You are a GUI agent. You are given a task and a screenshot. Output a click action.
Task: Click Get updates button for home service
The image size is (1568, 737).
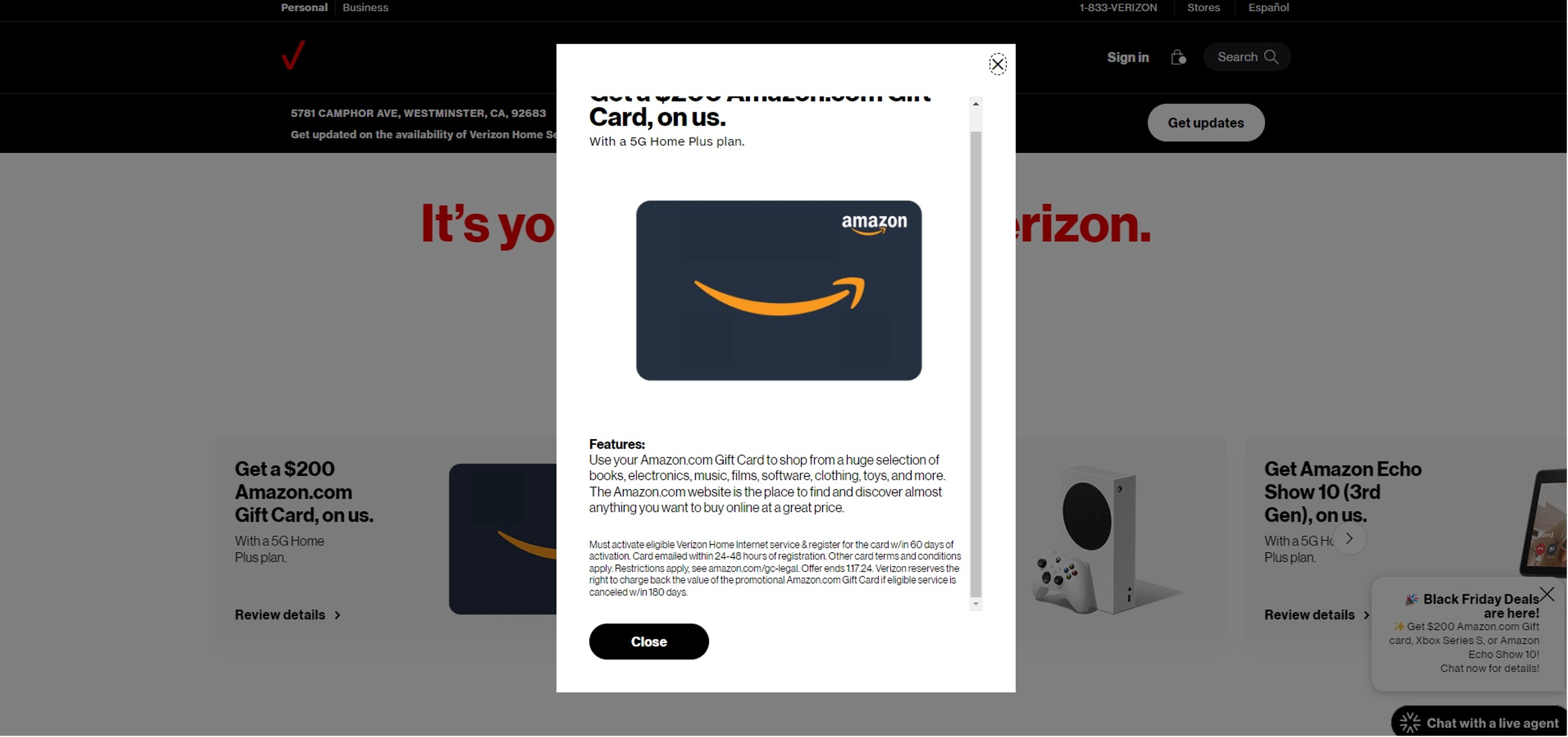point(1206,122)
